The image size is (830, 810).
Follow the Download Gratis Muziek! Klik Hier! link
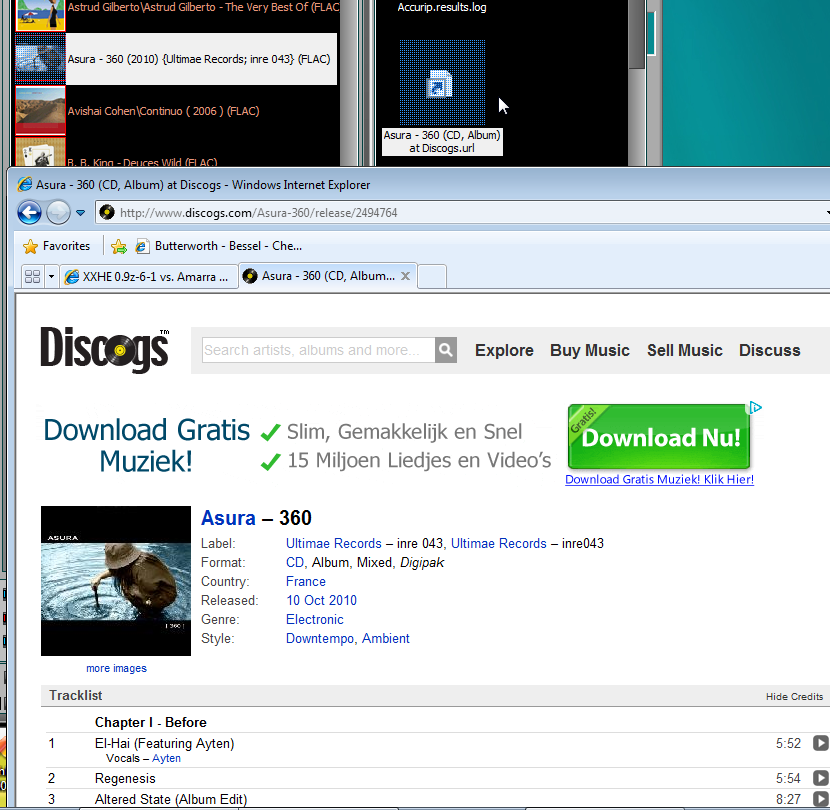[660, 480]
